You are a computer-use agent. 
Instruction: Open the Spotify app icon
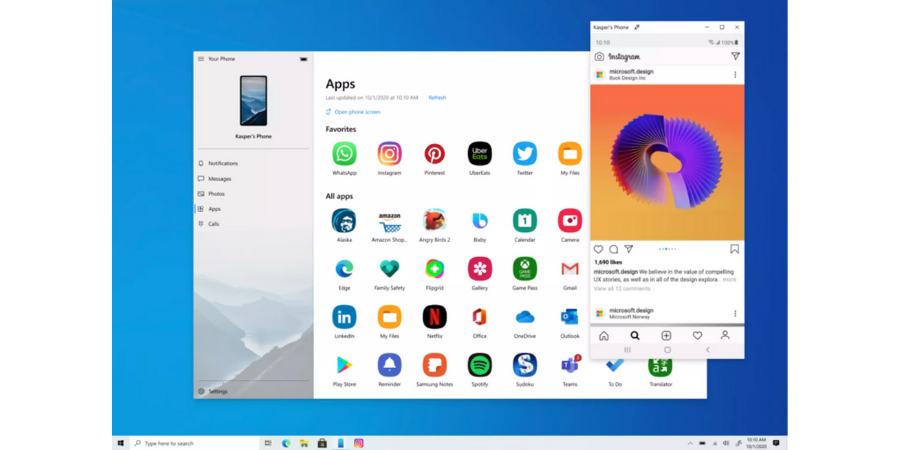point(480,365)
